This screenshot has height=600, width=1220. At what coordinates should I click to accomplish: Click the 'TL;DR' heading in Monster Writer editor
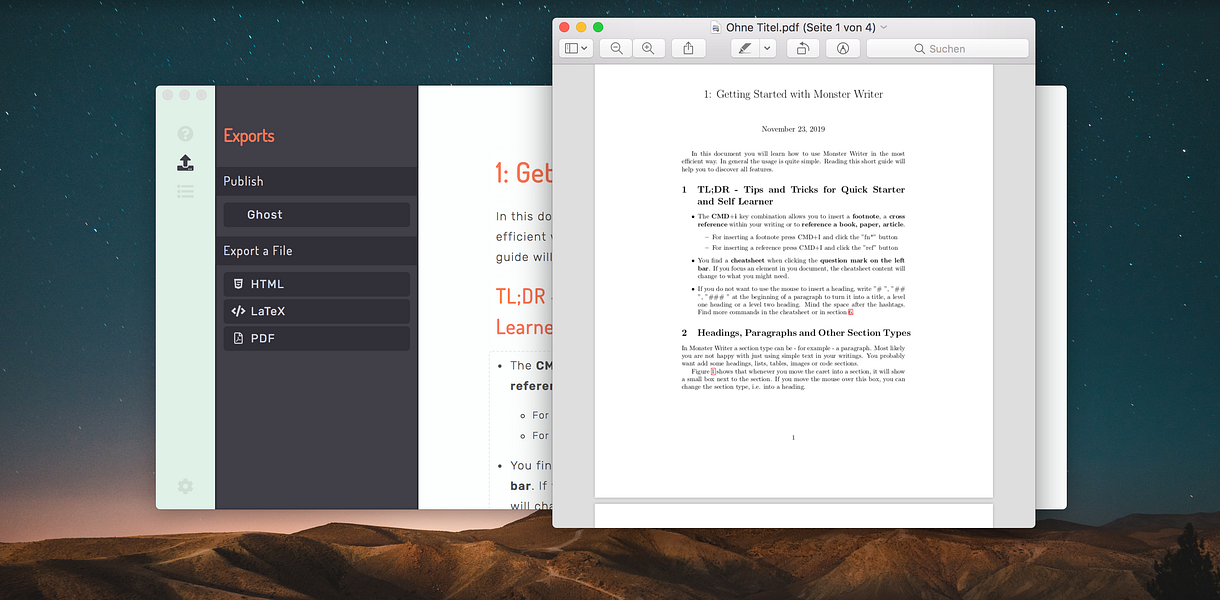(523, 296)
